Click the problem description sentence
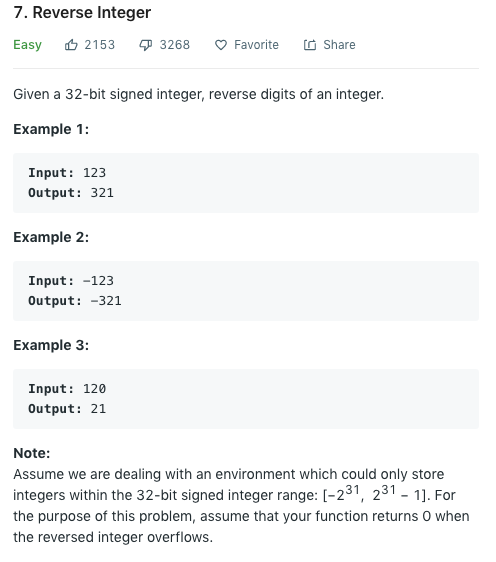This screenshot has width=496, height=562. click(199, 94)
